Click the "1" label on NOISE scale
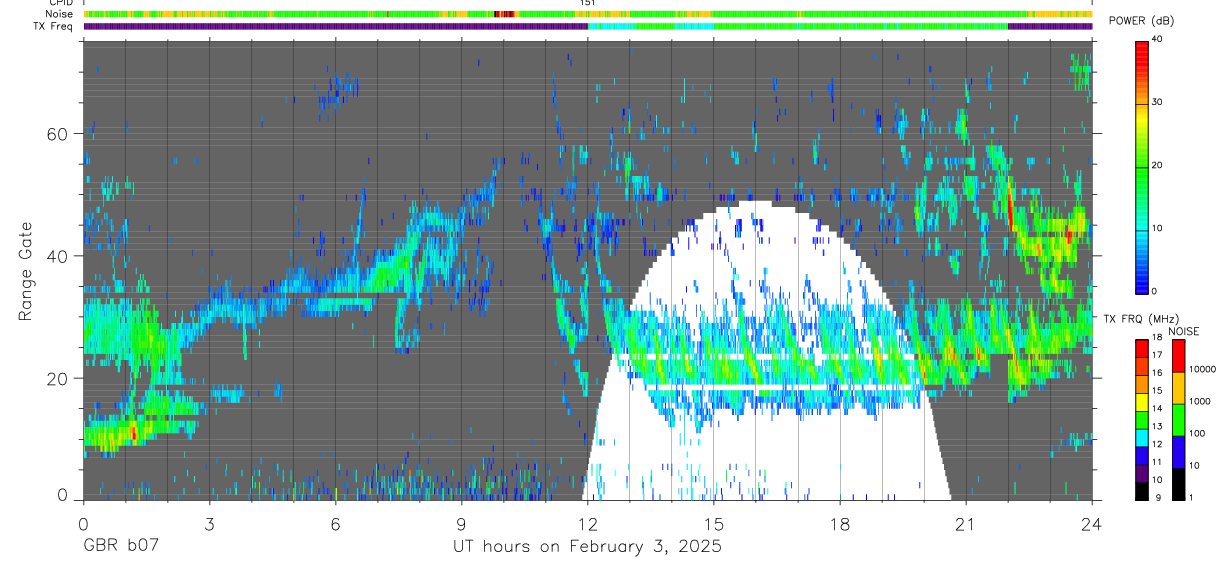Image resolution: width=1228 pixels, height=567 pixels. (1191, 497)
